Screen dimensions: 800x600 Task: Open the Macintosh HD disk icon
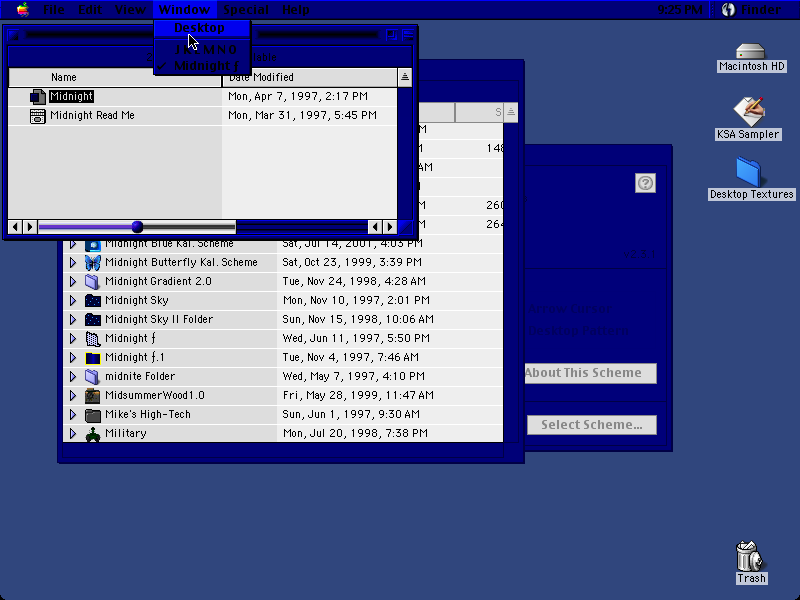(751, 52)
